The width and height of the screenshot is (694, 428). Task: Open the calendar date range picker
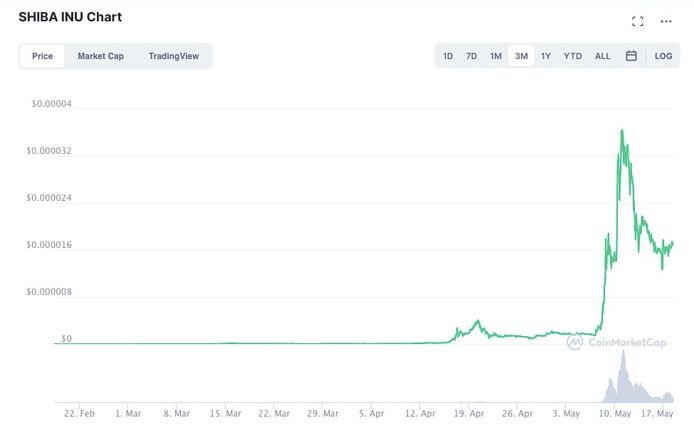pyautogui.click(x=631, y=56)
